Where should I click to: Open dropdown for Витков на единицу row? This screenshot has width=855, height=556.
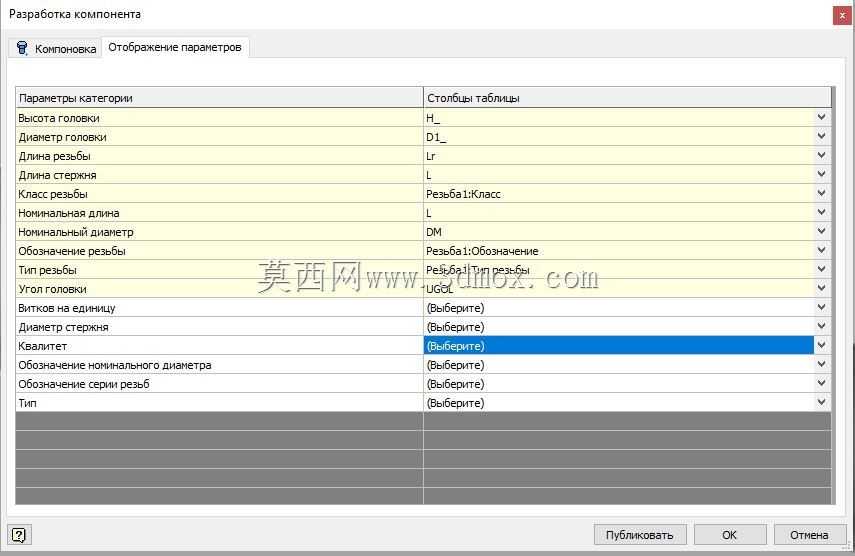[822, 307]
